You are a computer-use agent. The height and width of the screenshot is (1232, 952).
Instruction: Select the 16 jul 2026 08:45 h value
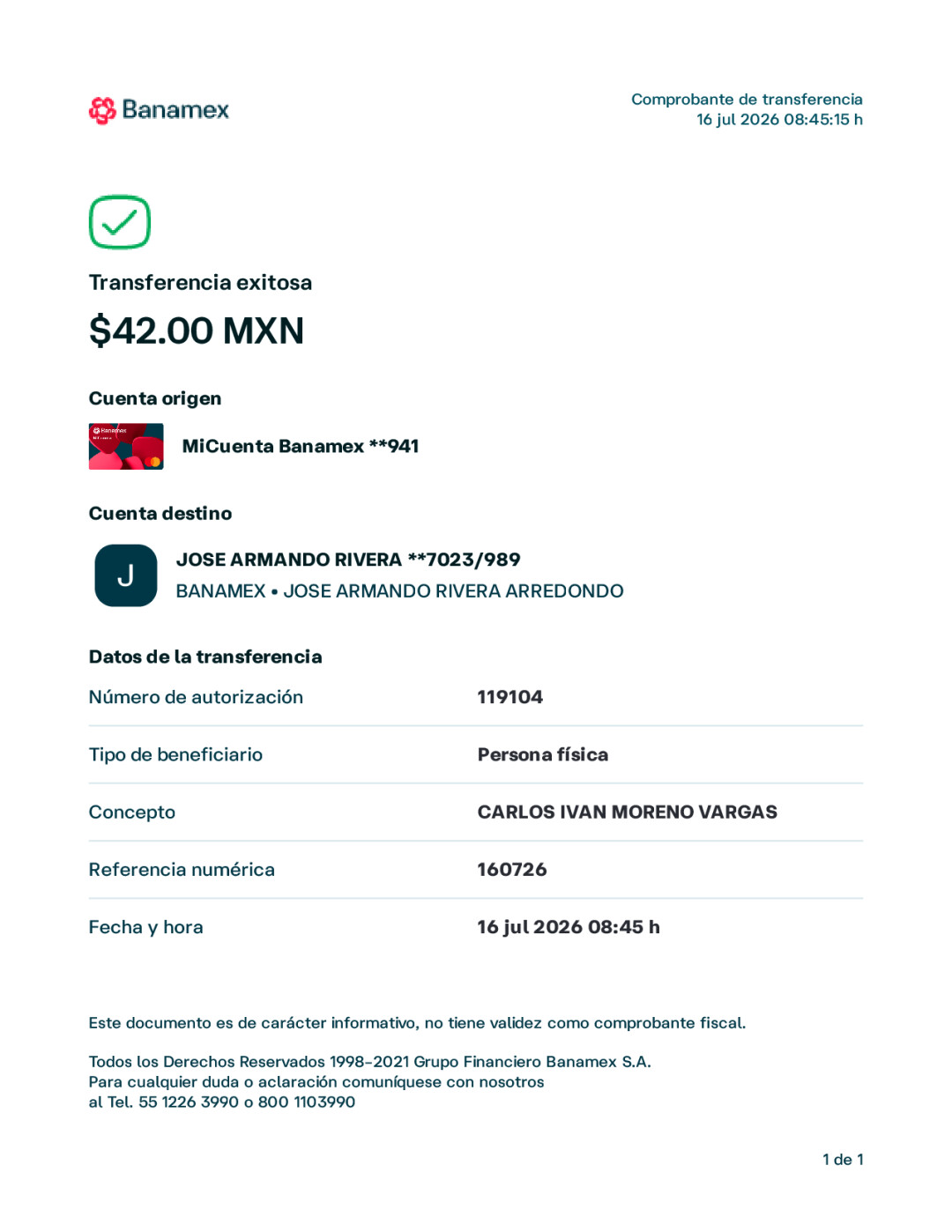[569, 927]
